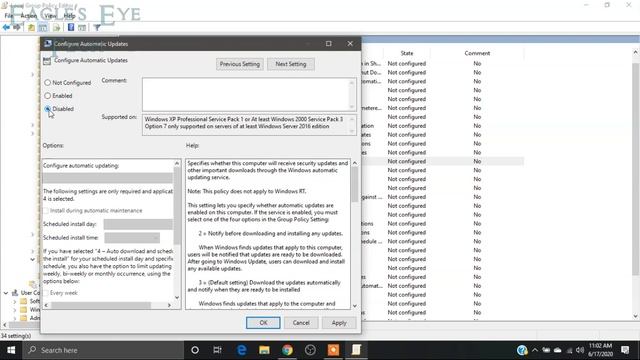Select the Enabled radio button

[48, 96]
